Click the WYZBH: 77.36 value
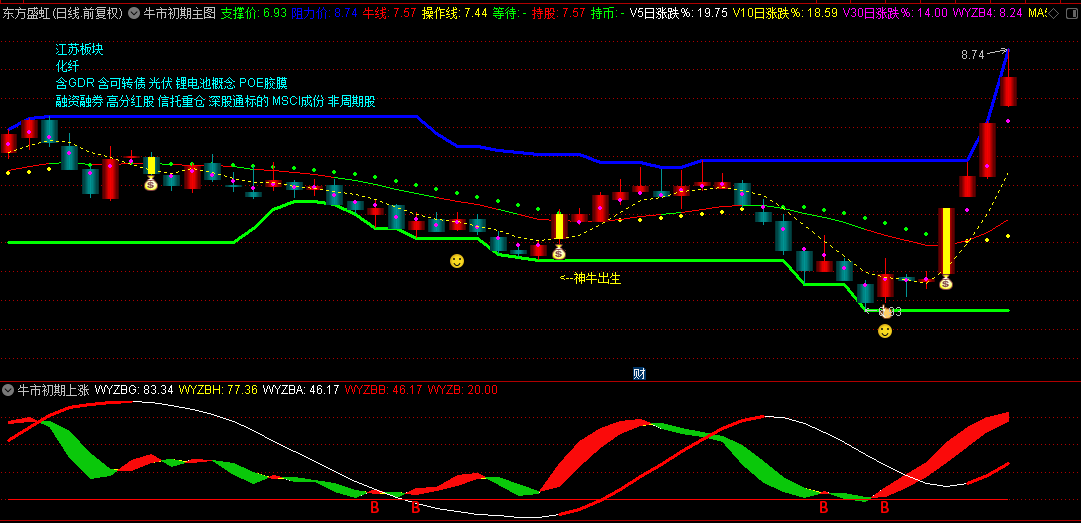 pos(218,390)
